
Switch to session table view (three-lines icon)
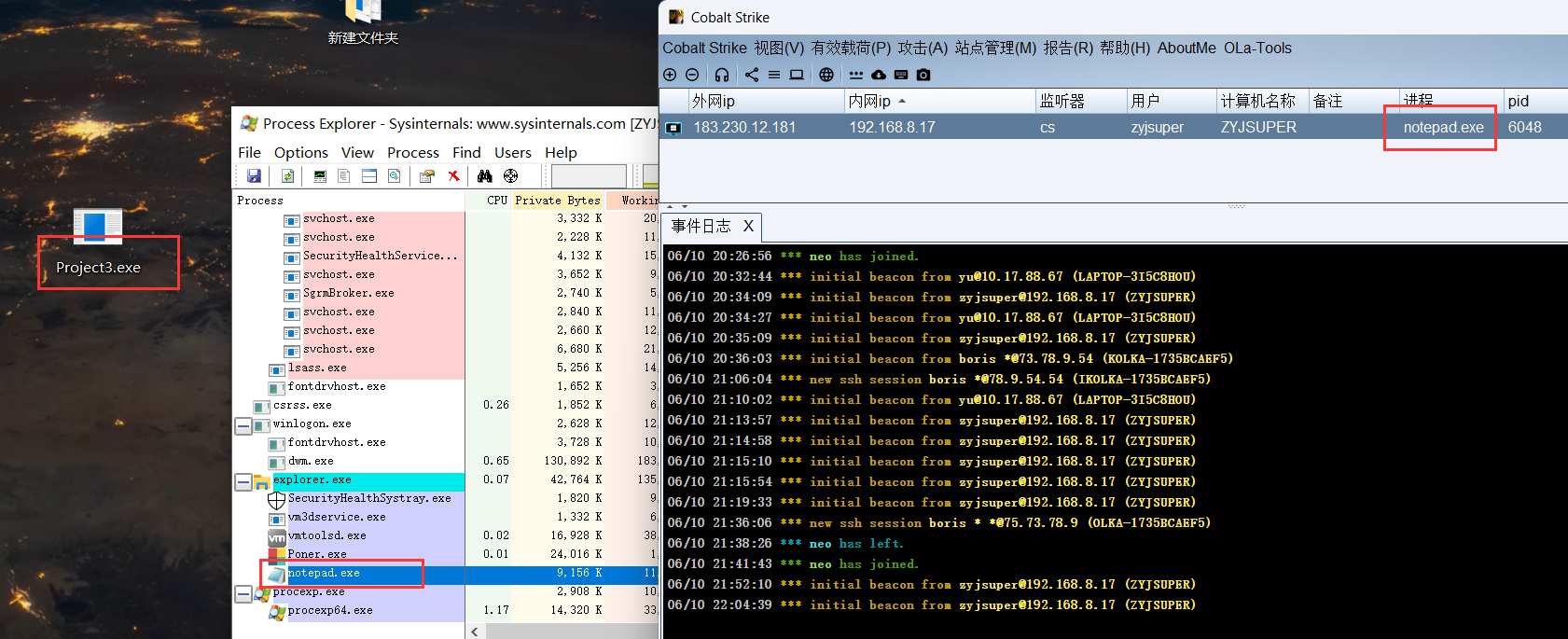pos(774,75)
